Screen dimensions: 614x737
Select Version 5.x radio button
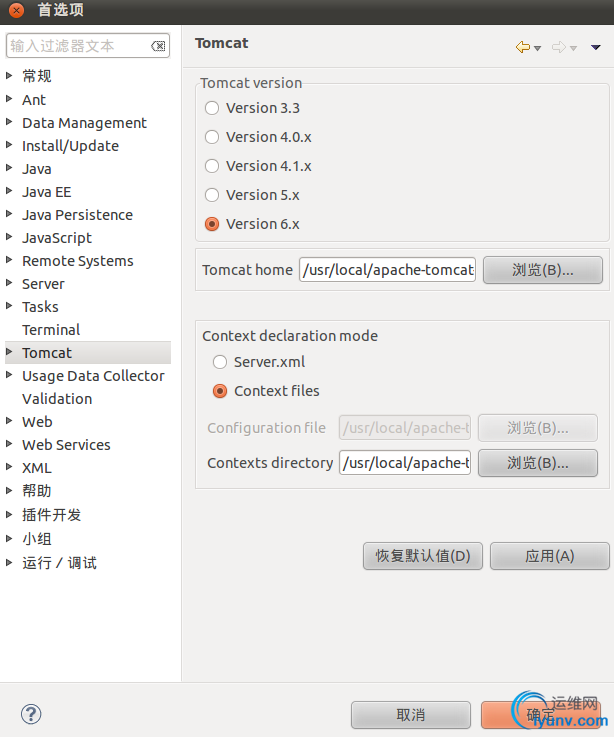(x=212, y=195)
